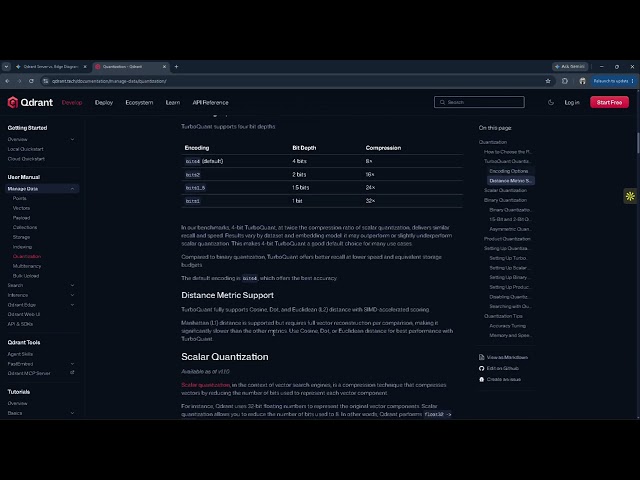The height and width of the screenshot is (480, 640).
Task: Open the API Reference nav item
Action: (x=210, y=102)
